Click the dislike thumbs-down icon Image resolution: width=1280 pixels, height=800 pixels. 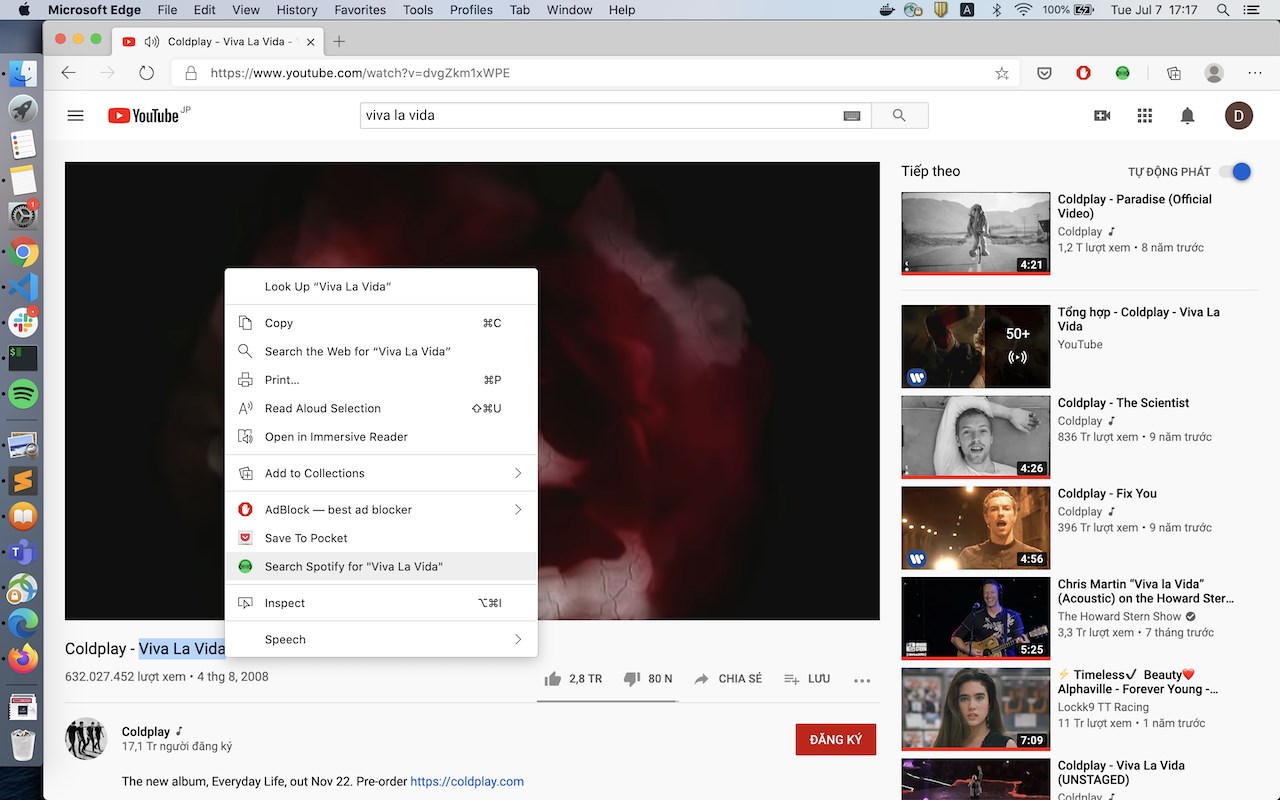tap(631, 679)
